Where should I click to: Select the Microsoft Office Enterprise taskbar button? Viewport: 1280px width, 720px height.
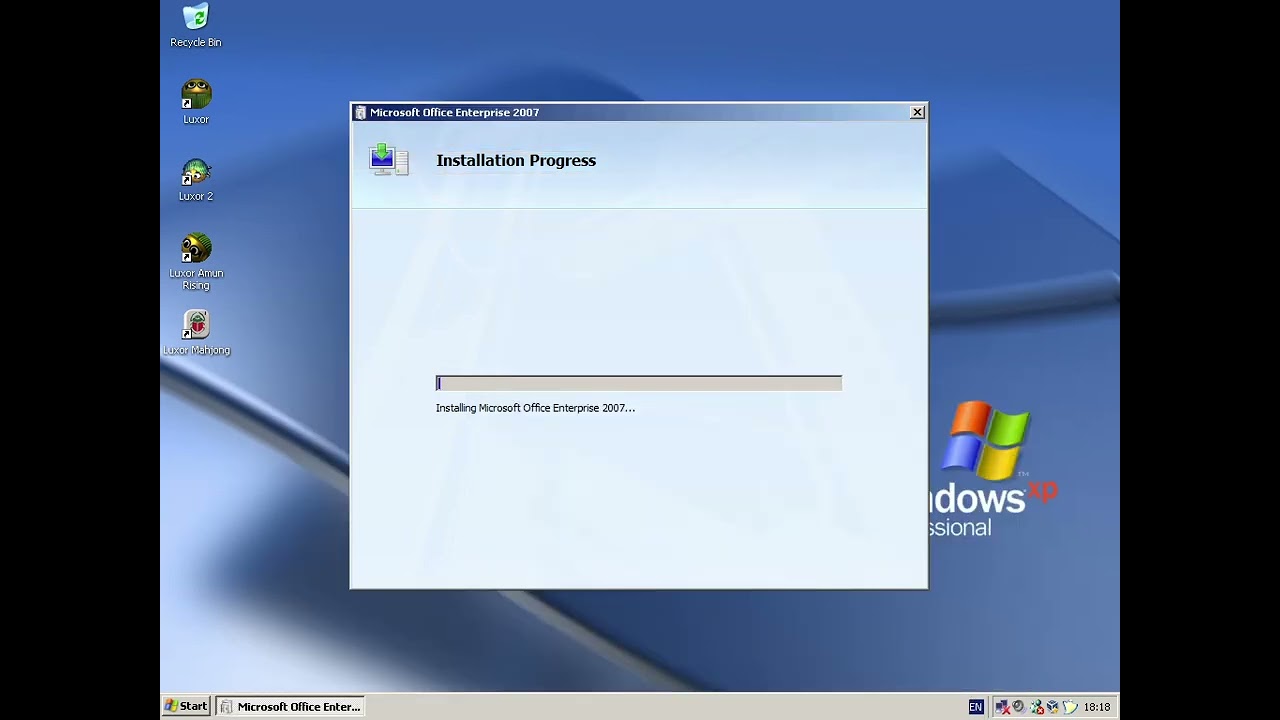(290, 706)
